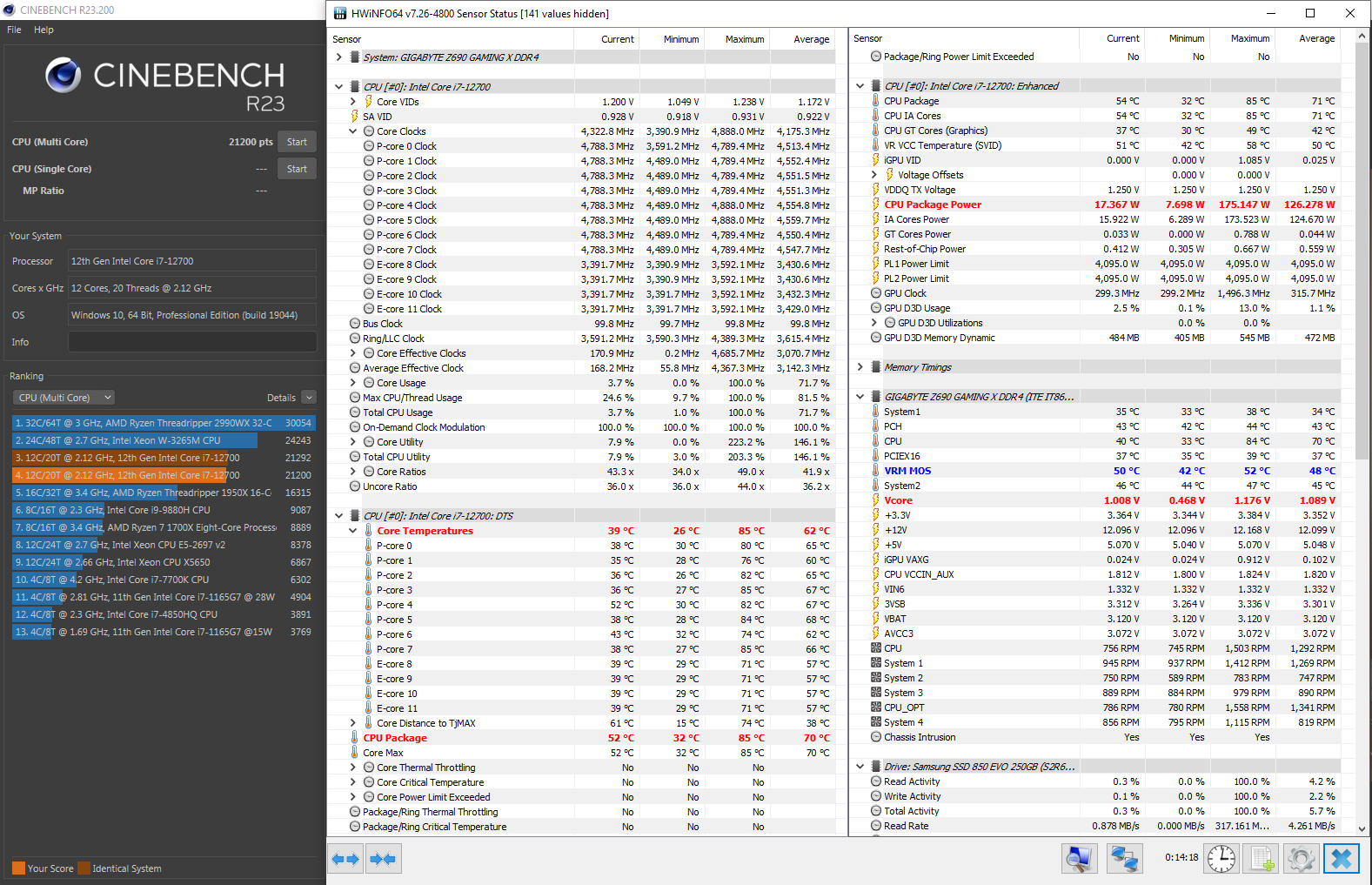Select the Intel Xeon W-3265M ranking row

point(164,440)
